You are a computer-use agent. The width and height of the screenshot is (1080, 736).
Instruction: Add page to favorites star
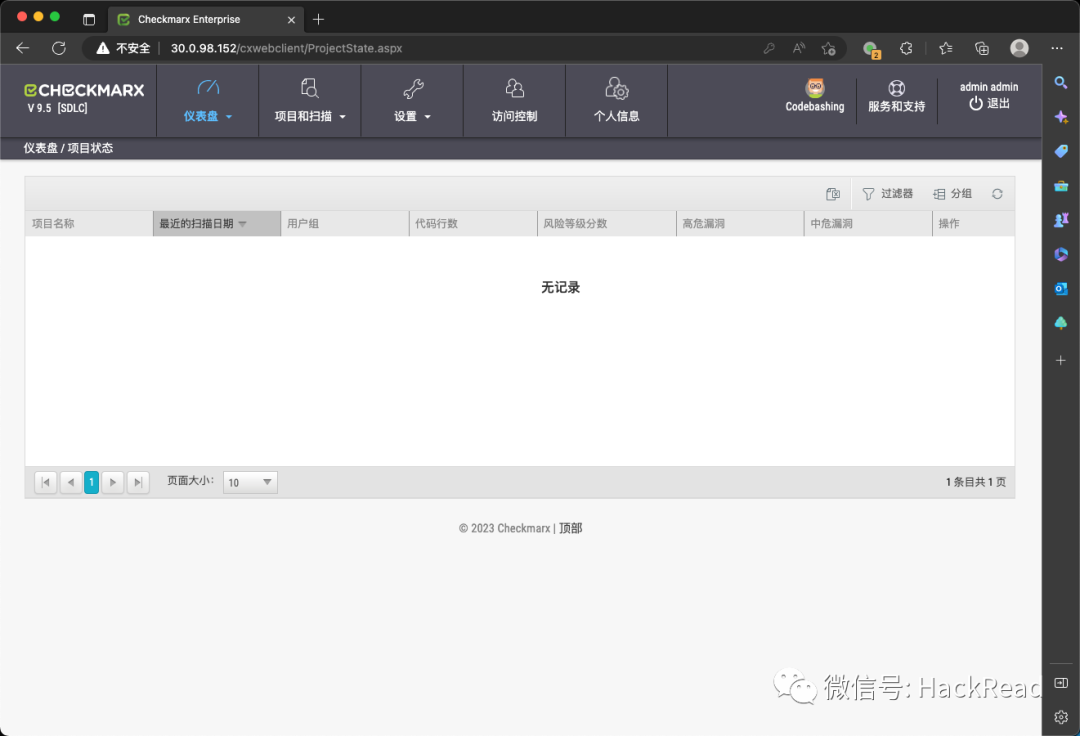pyautogui.click(x=829, y=48)
